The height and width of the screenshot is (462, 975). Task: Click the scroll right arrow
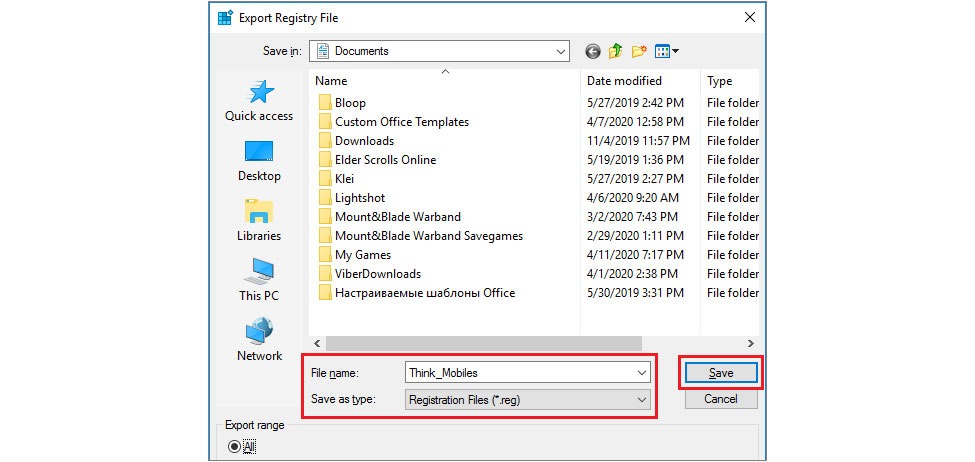coord(751,343)
